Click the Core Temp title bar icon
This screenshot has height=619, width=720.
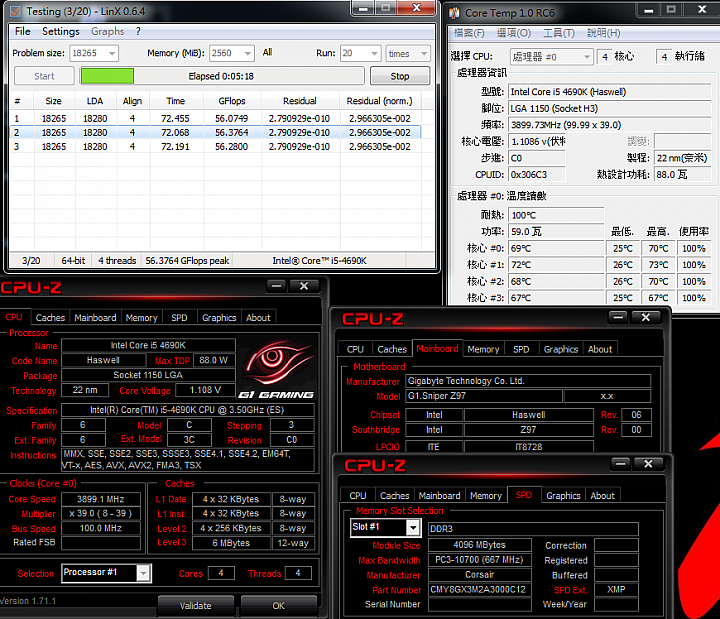click(455, 13)
